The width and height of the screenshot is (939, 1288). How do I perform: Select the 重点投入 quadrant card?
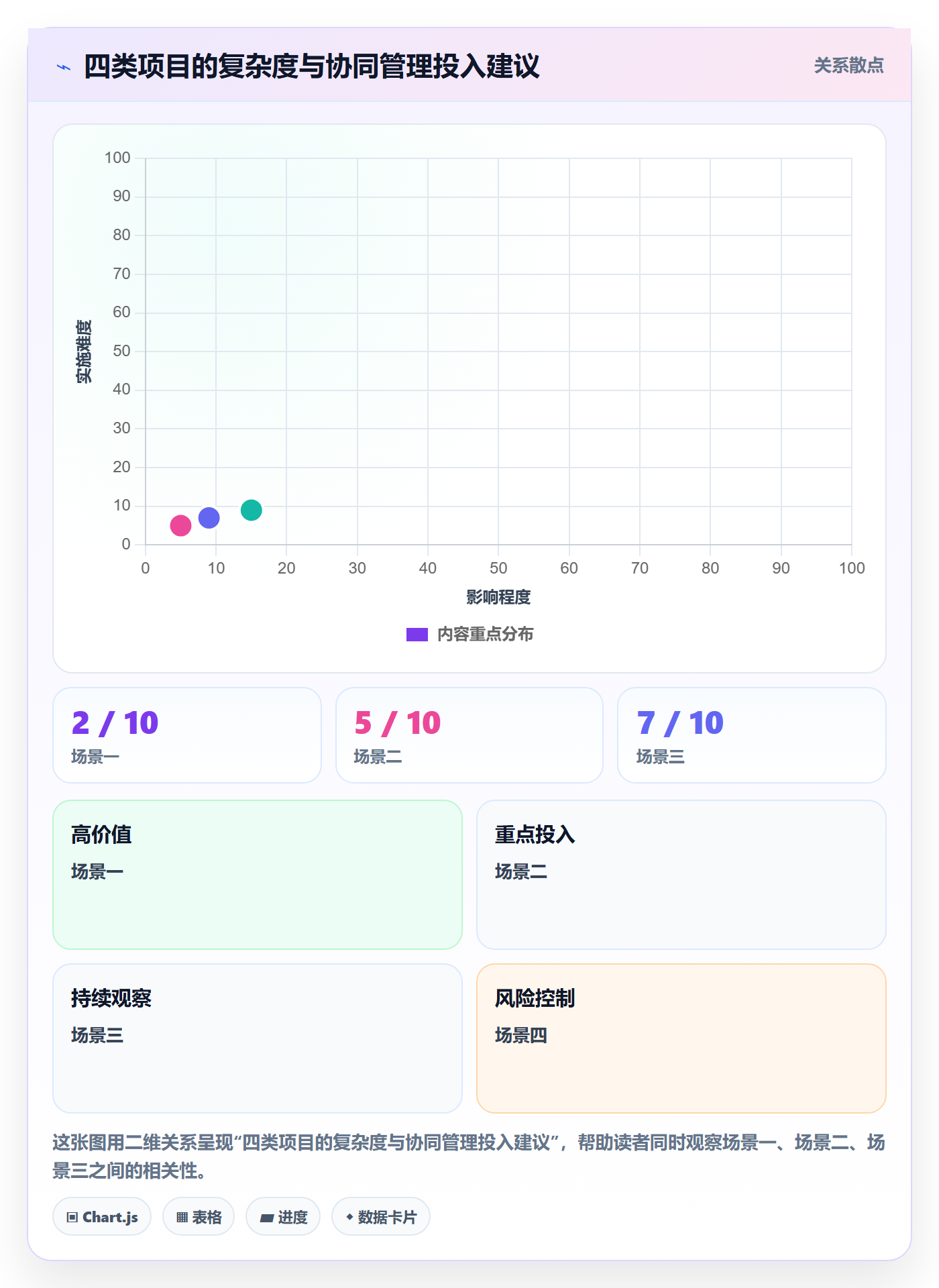[681, 875]
